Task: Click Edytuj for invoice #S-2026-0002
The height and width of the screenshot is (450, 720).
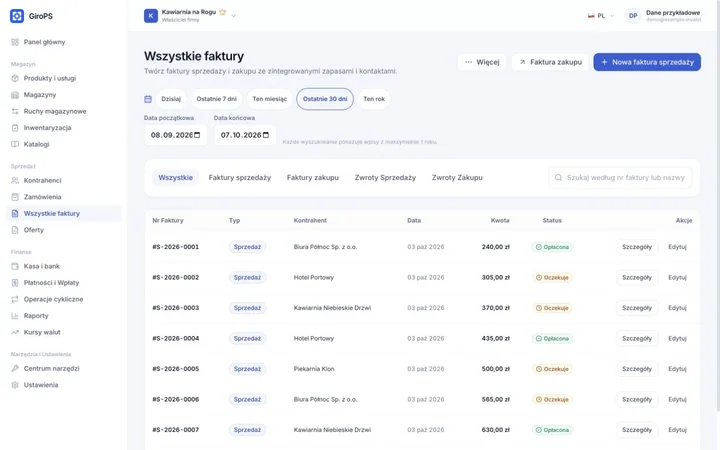Action: (677, 278)
